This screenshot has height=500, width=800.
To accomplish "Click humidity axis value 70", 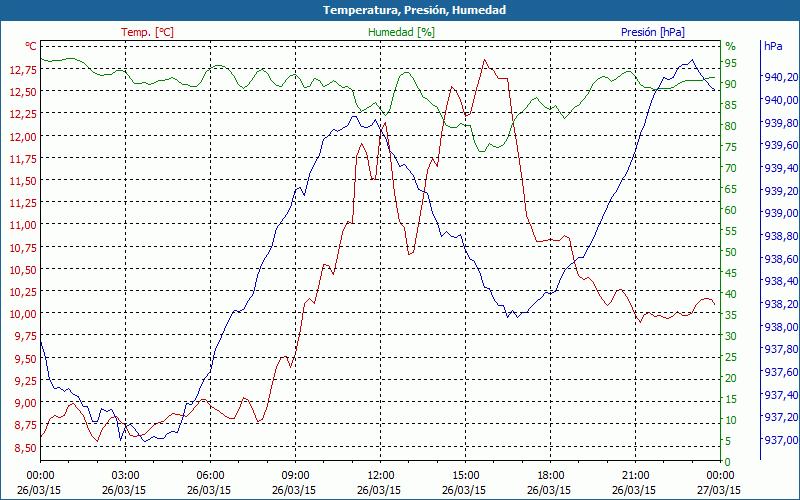I will click(731, 168).
